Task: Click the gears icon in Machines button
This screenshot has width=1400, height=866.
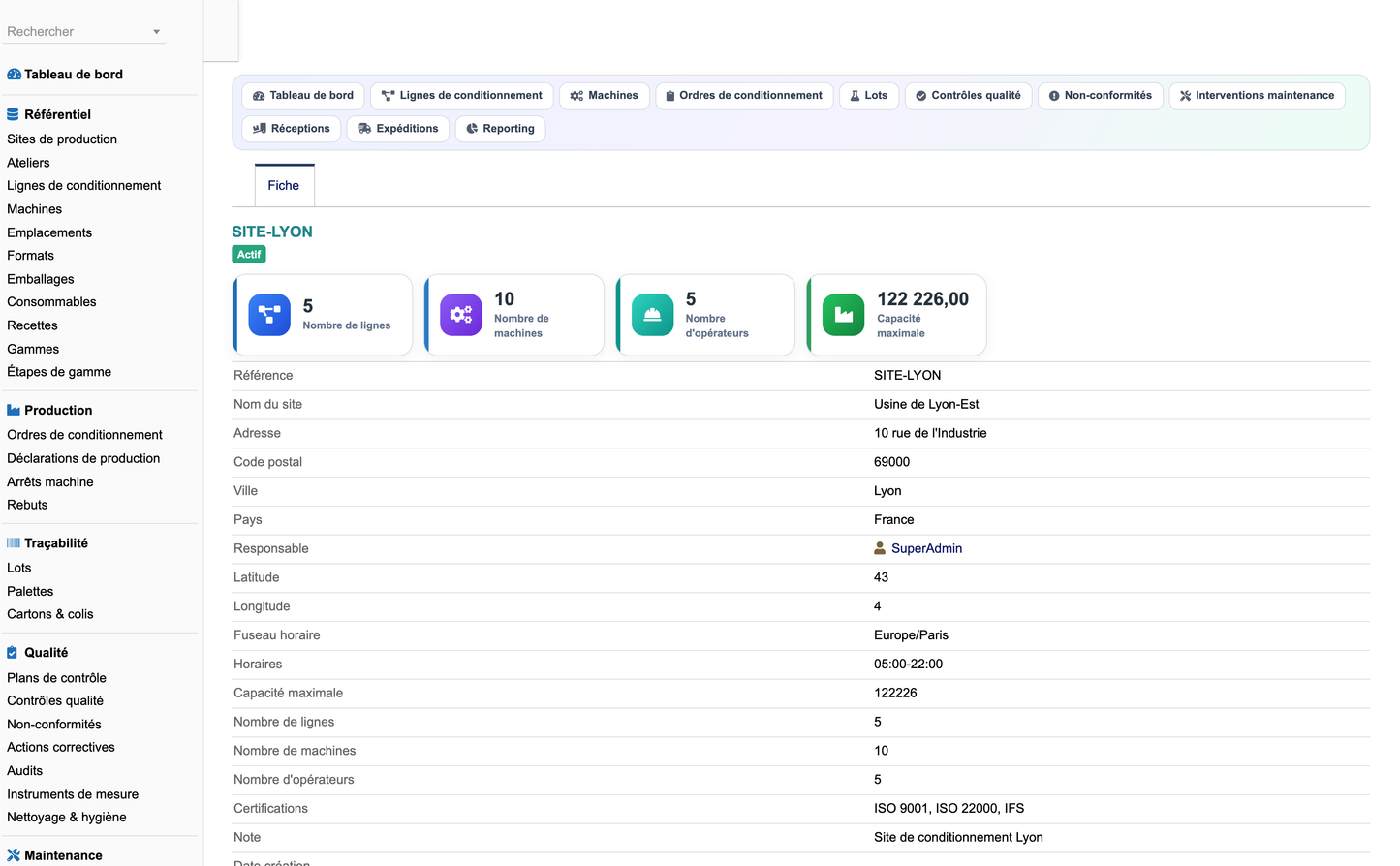Action: click(576, 96)
